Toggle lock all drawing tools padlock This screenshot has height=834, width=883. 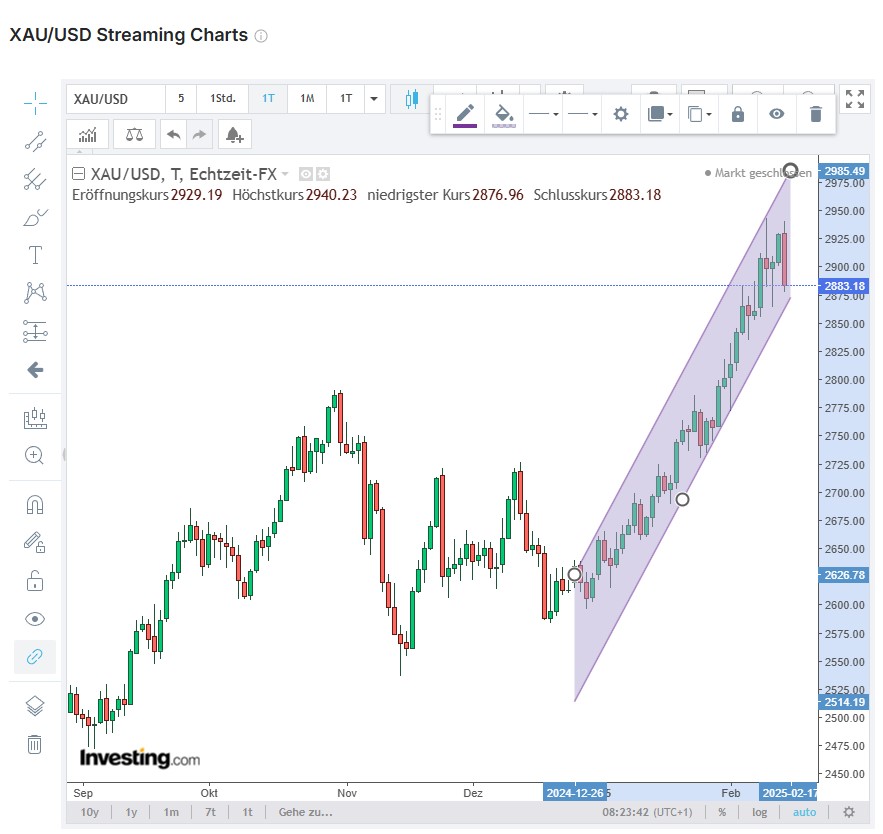(35, 581)
